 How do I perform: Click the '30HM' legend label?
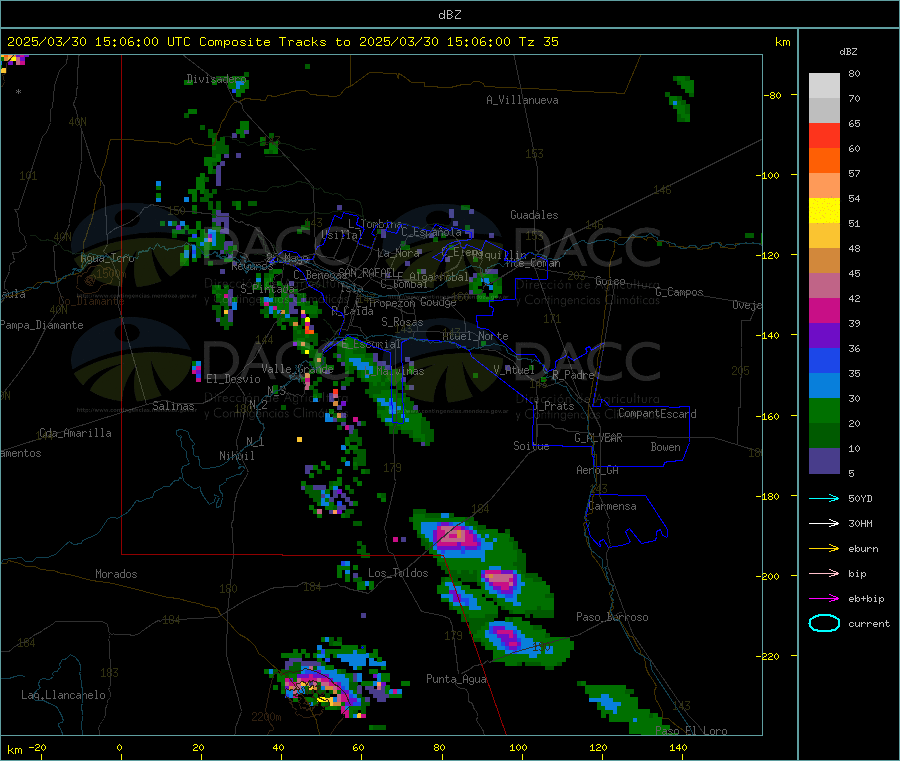click(860, 523)
